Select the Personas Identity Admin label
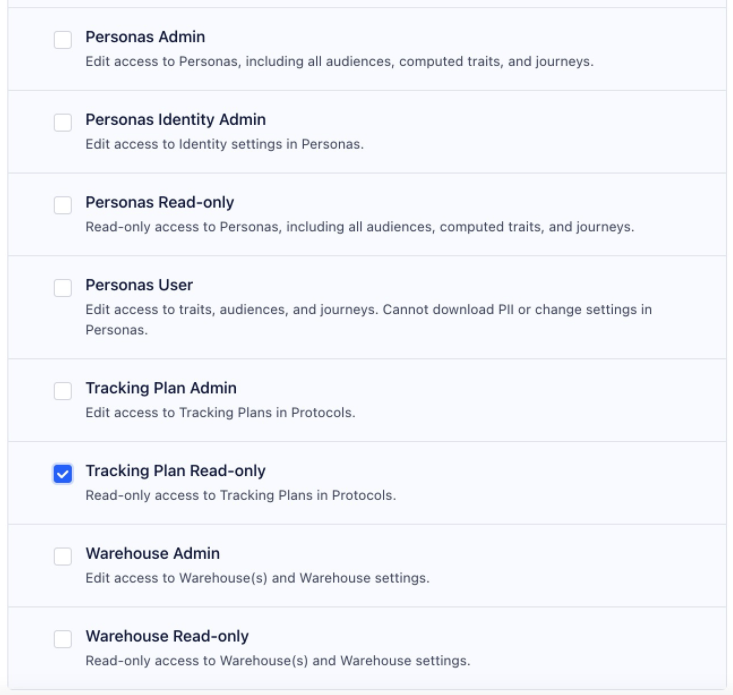This screenshot has height=695, width=733. [175, 121]
